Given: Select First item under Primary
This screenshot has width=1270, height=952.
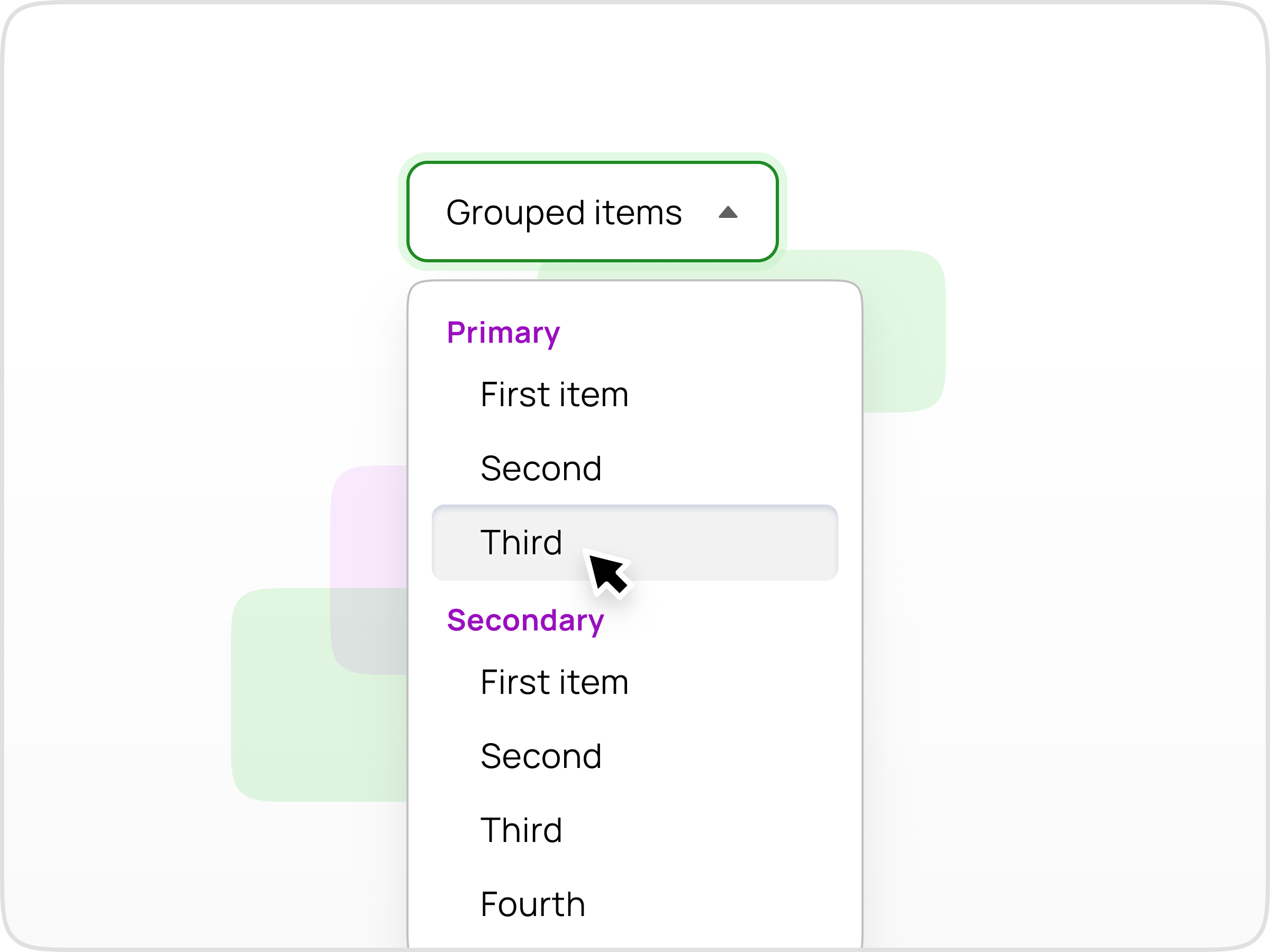Looking at the screenshot, I should click(554, 394).
